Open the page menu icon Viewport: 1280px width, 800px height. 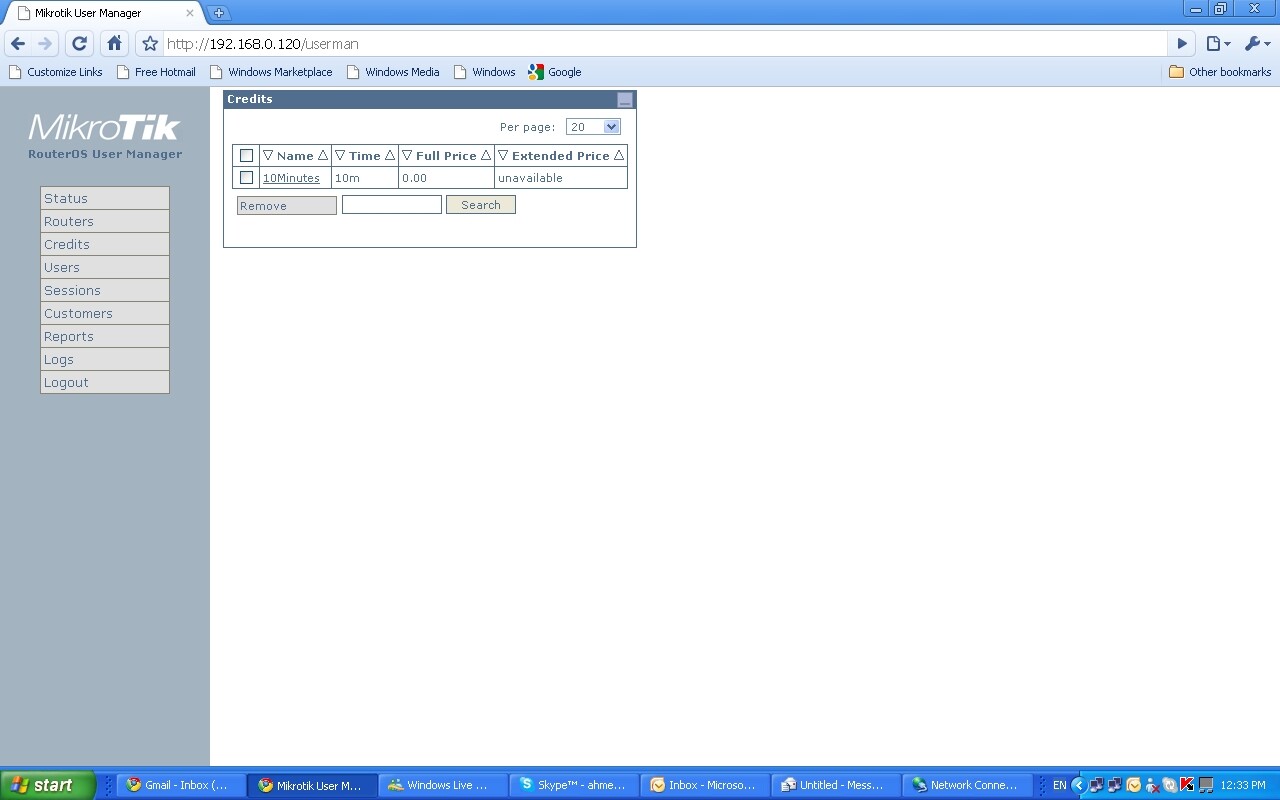coord(1218,44)
